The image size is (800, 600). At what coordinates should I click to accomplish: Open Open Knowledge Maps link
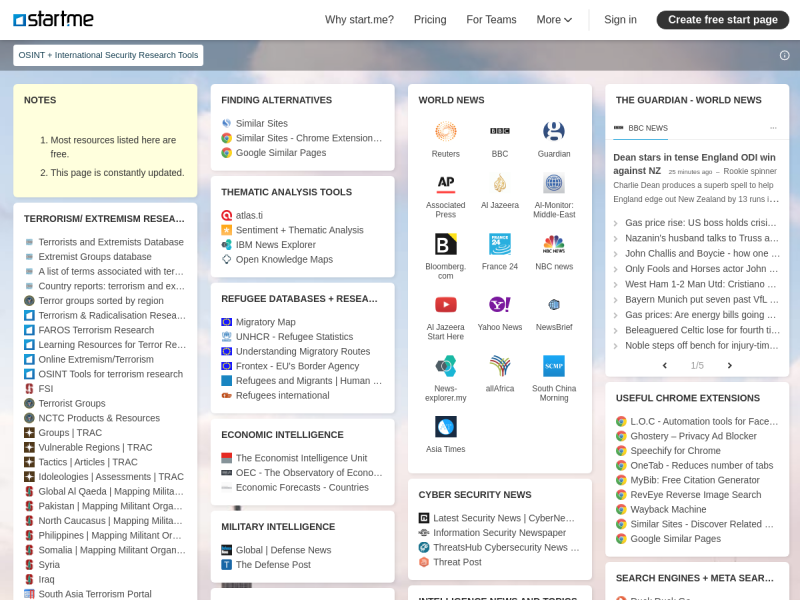284,259
